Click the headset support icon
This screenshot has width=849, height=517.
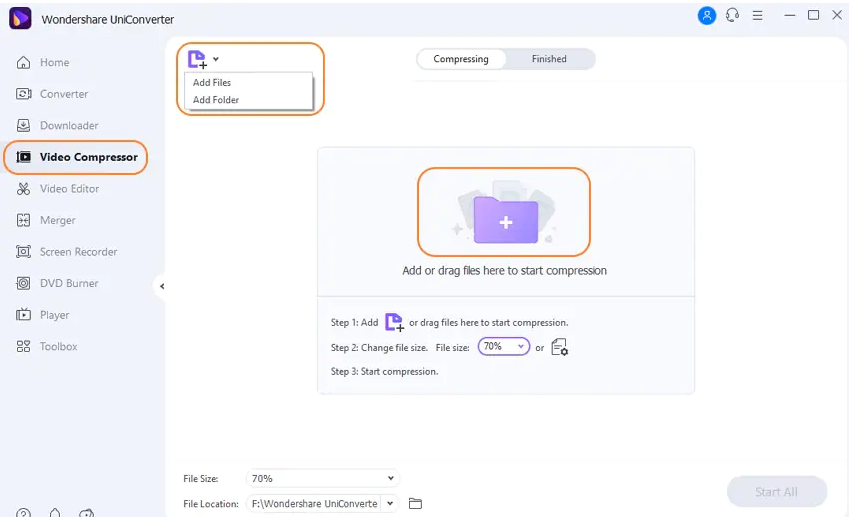pos(733,16)
